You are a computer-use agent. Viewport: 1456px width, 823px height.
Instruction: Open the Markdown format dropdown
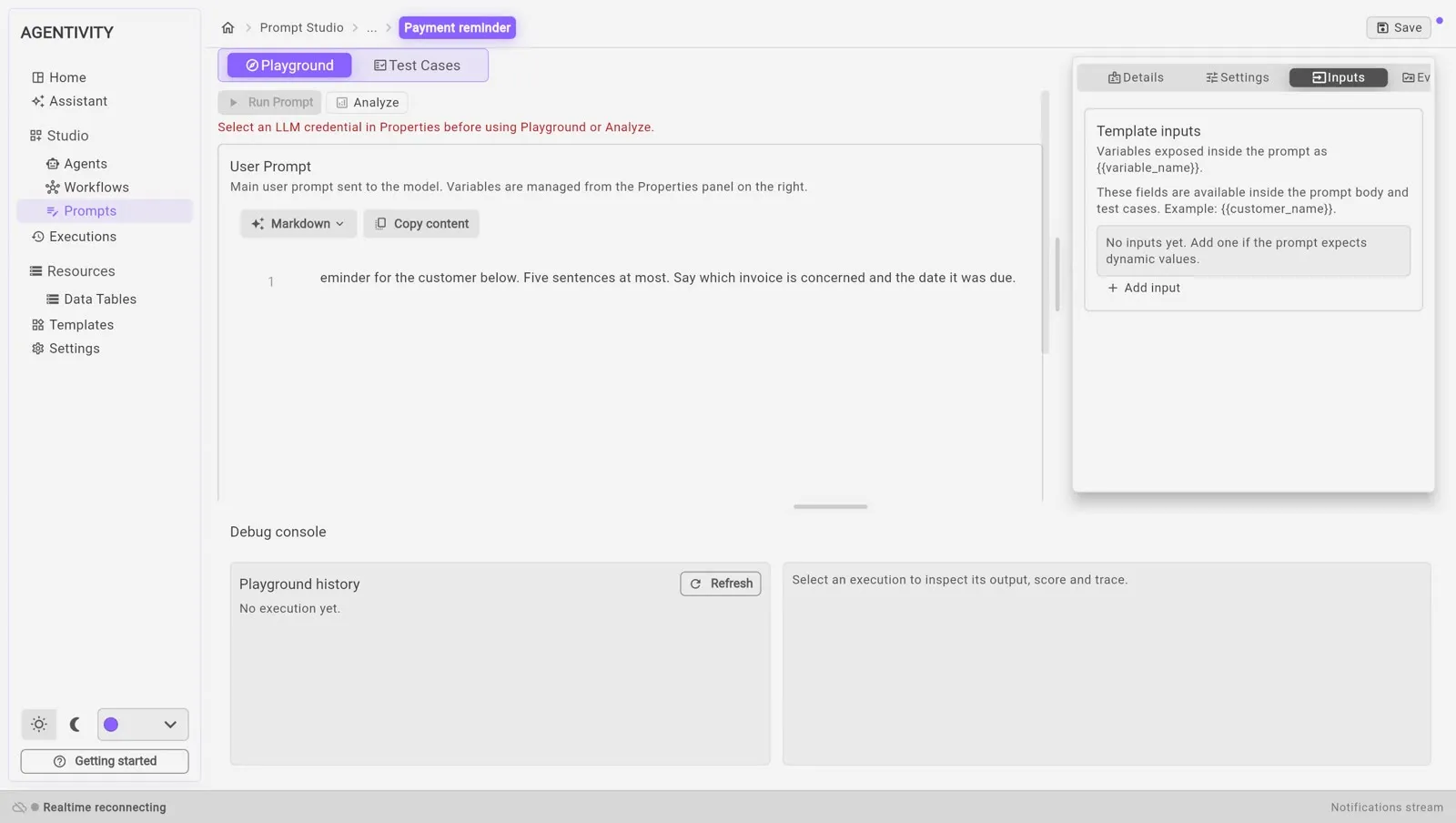point(298,224)
